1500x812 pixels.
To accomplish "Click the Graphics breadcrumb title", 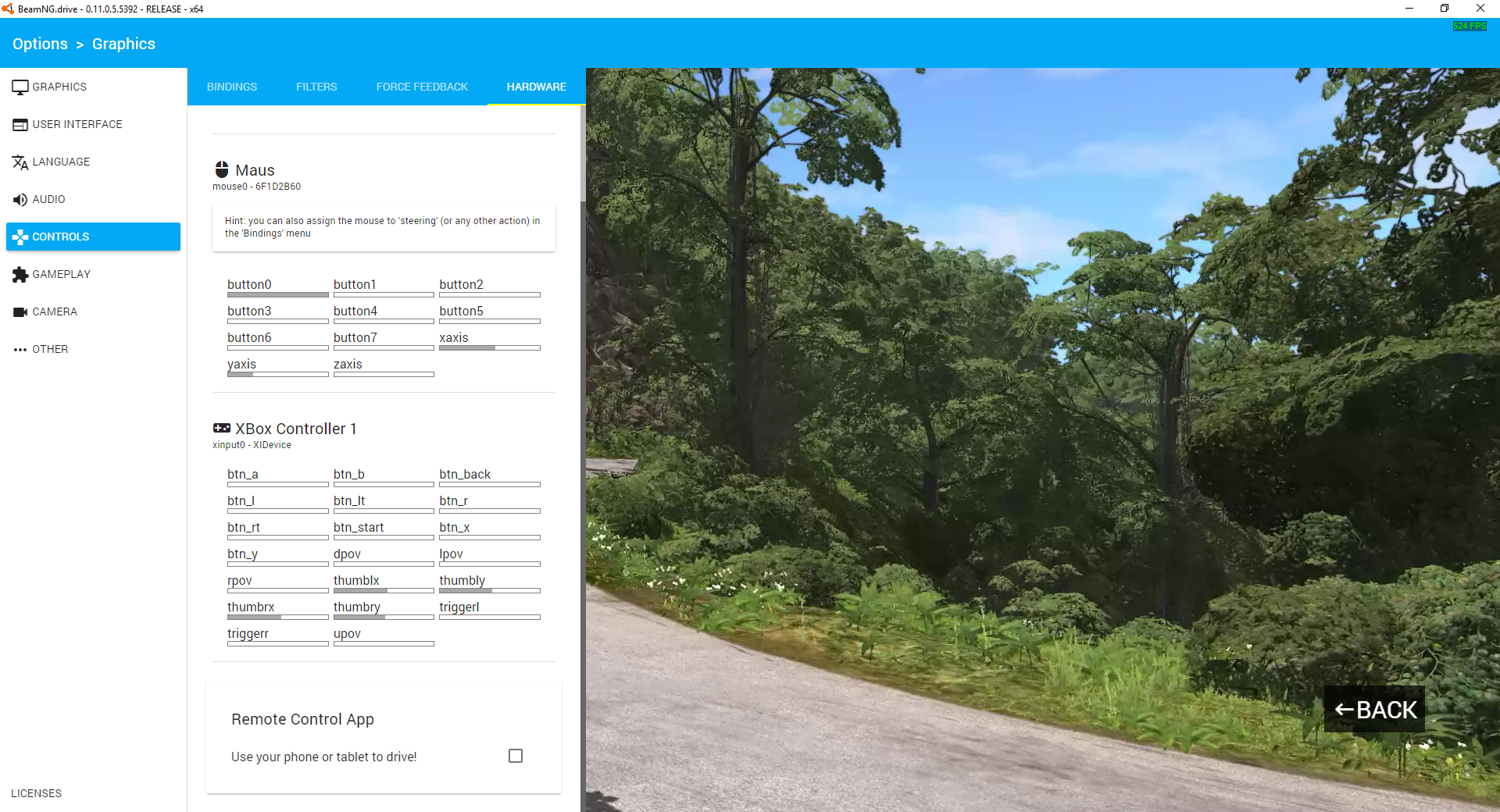I will pyautogui.click(x=123, y=44).
